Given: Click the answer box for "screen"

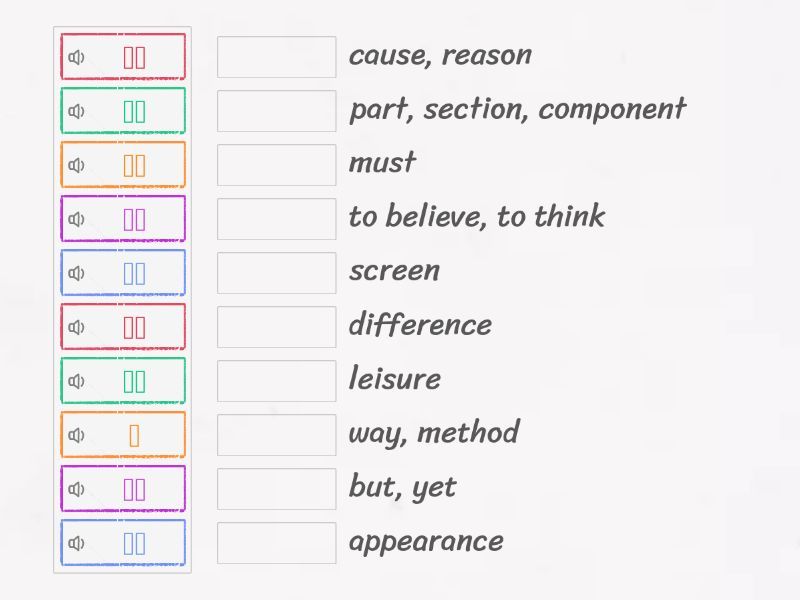Looking at the screenshot, I should 276,273.
